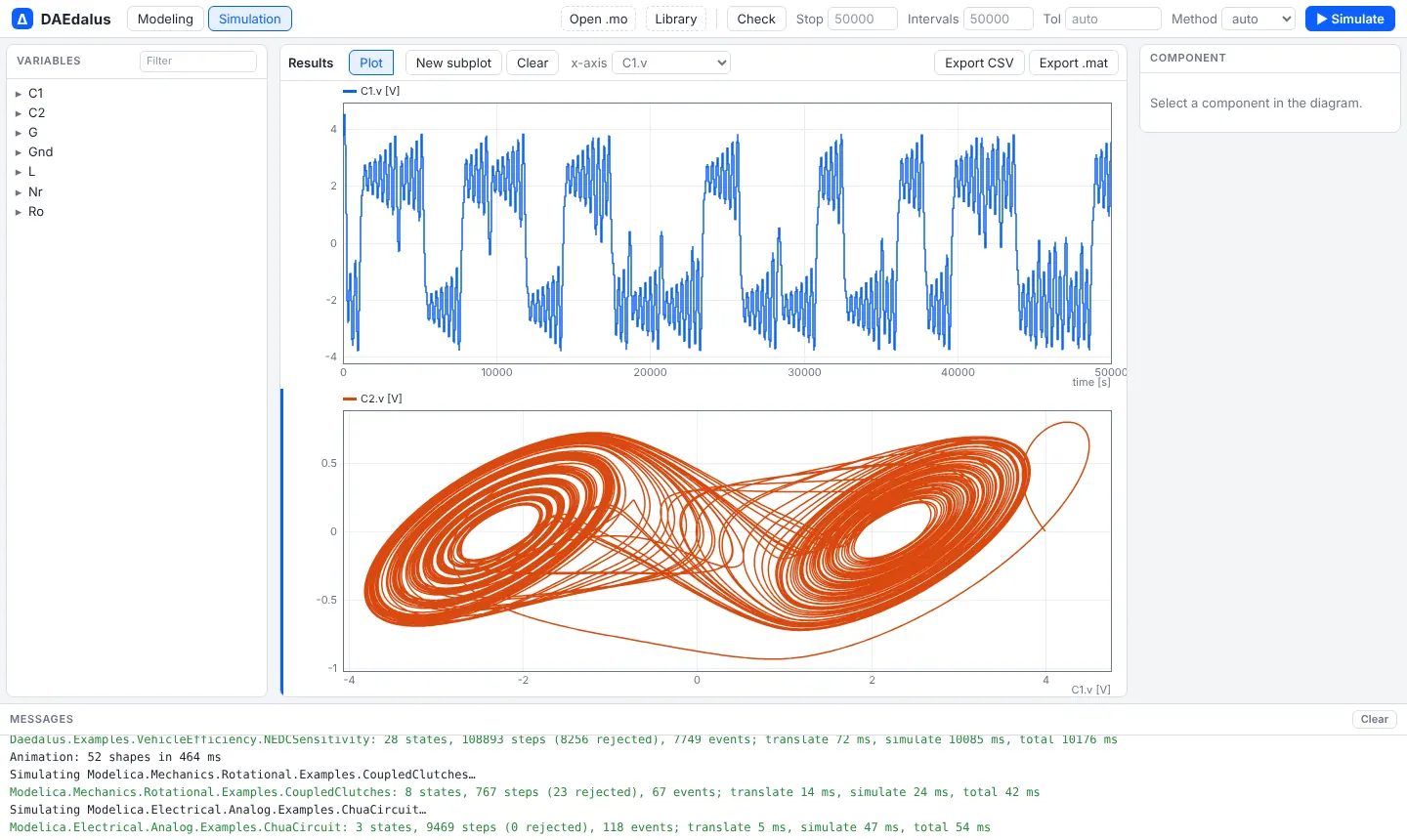Expand the L variable node

[19, 172]
